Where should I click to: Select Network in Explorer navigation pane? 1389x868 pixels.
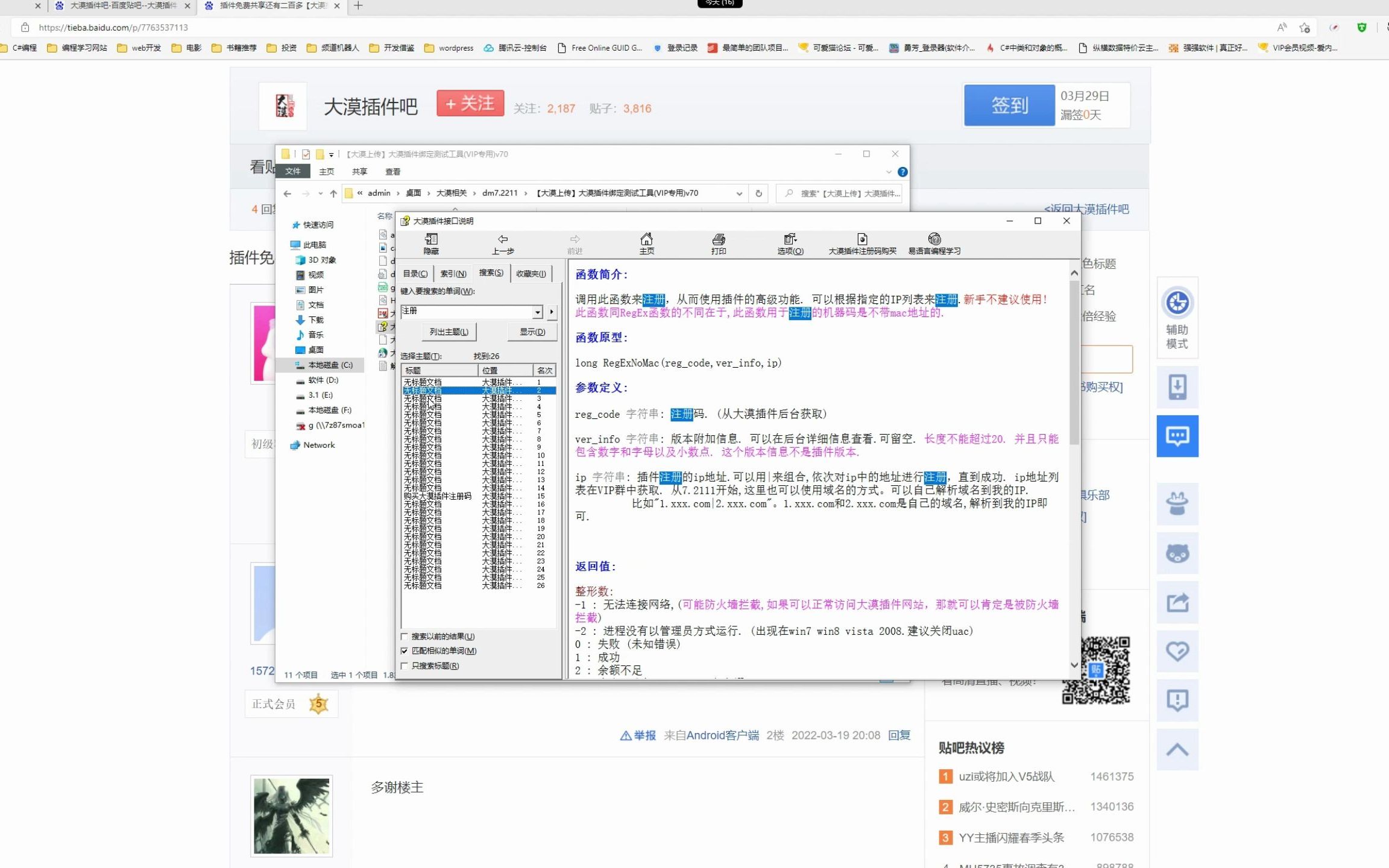point(319,445)
